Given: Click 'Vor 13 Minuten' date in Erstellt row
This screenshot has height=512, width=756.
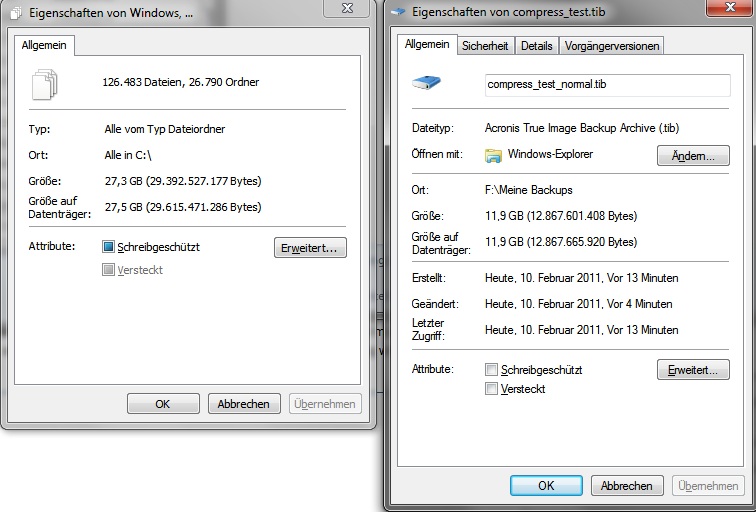Looking at the screenshot, I should 582,278.
